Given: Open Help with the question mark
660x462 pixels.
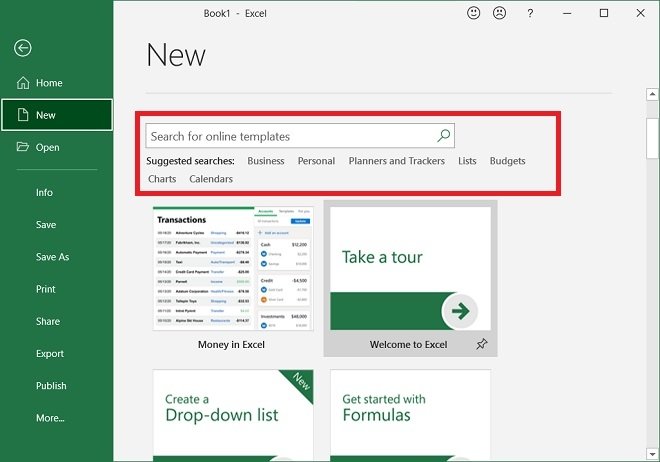Looking at the screenshot, I should click(x=530, y=13).
